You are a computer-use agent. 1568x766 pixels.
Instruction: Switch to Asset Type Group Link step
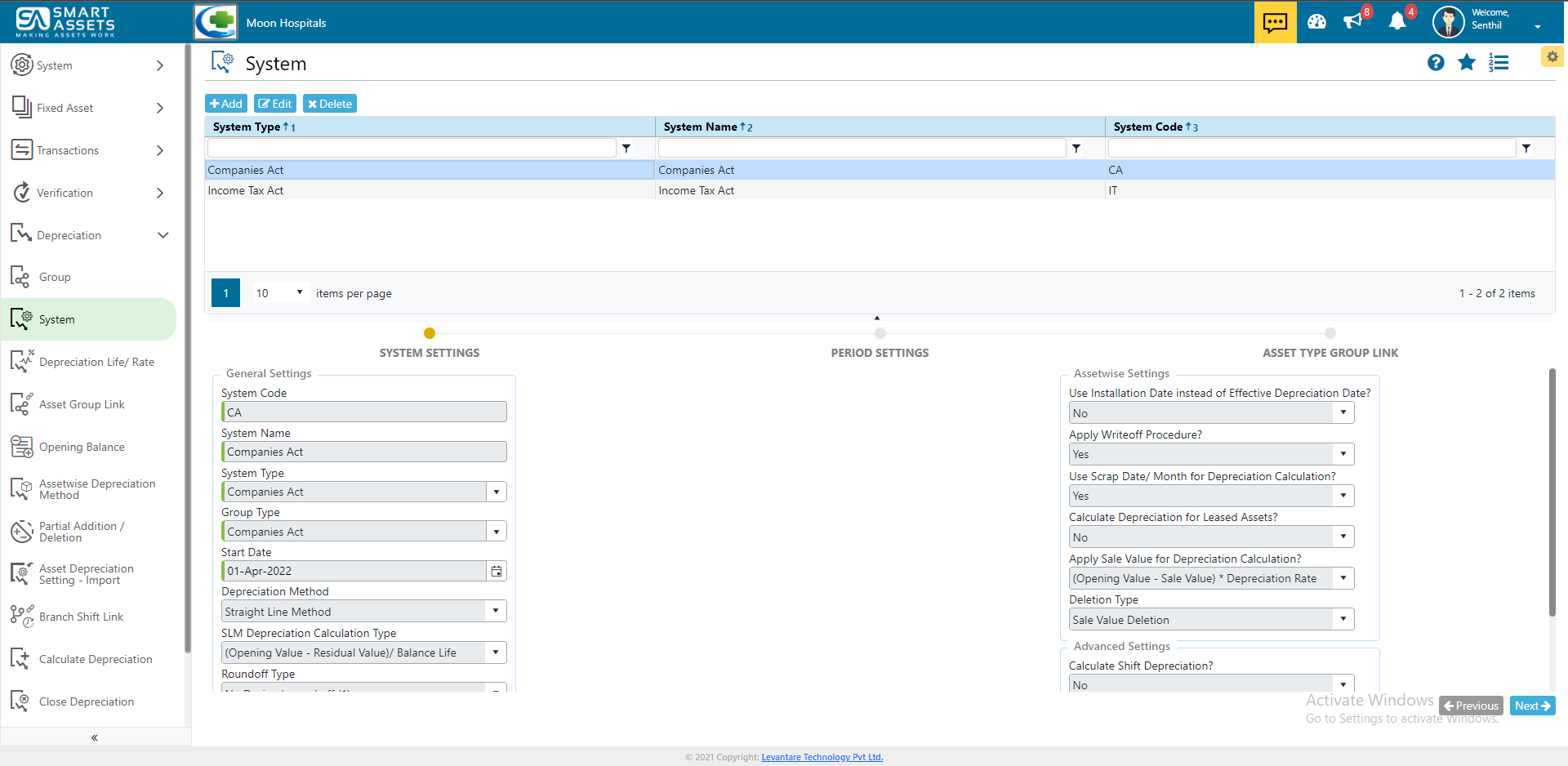click(1330, 333)
